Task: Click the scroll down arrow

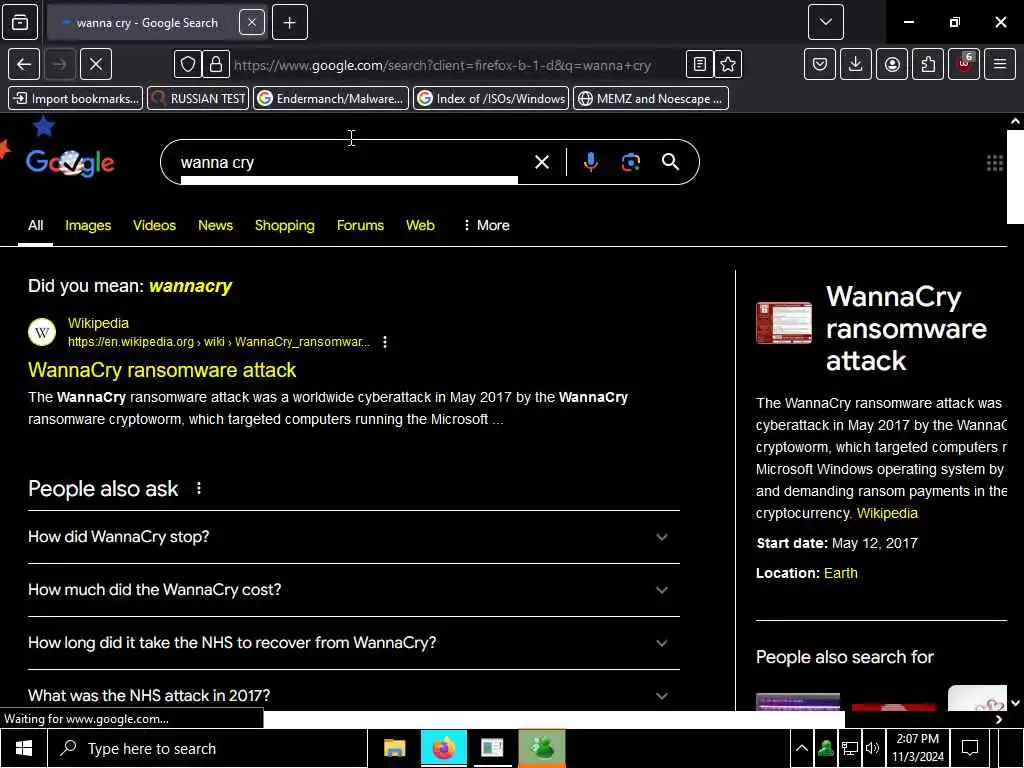Action: pos(1015,703)
